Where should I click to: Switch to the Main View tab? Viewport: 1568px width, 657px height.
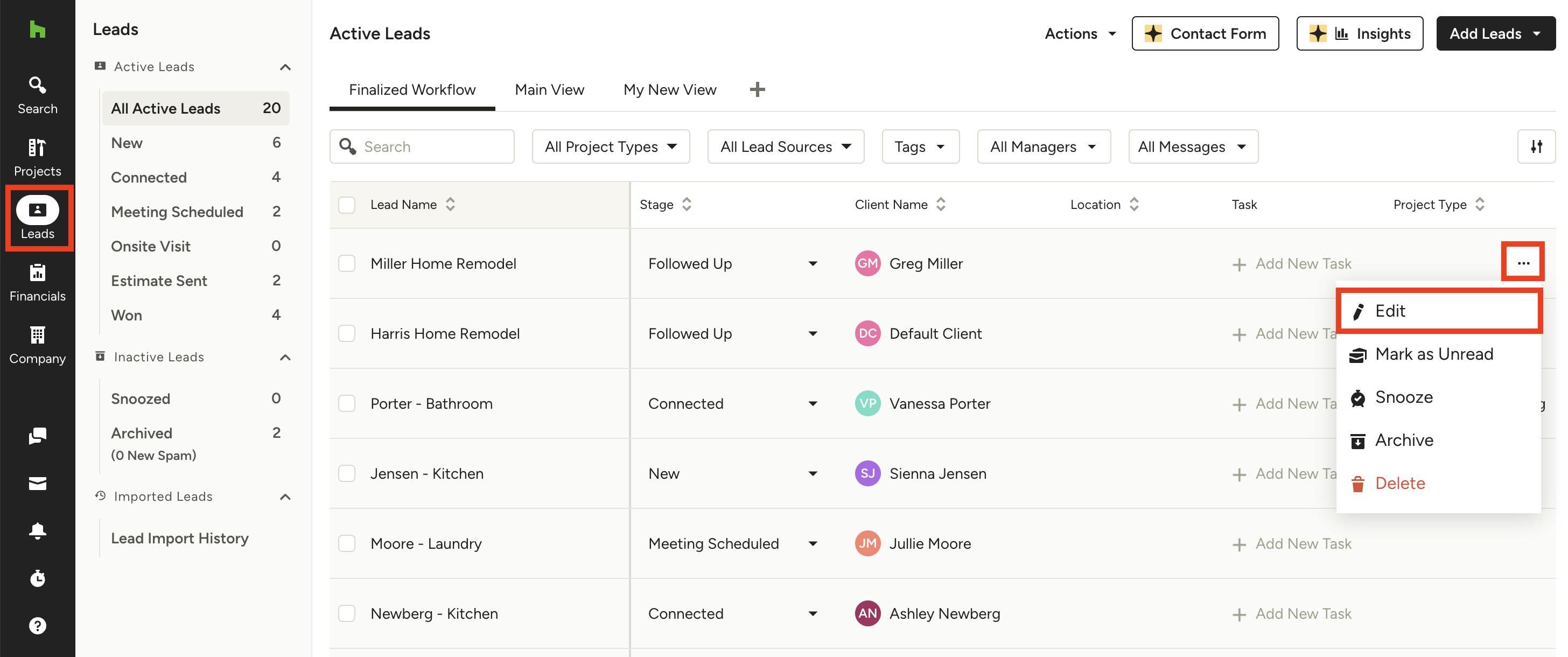pyautogui.click(x=549, y=89)
